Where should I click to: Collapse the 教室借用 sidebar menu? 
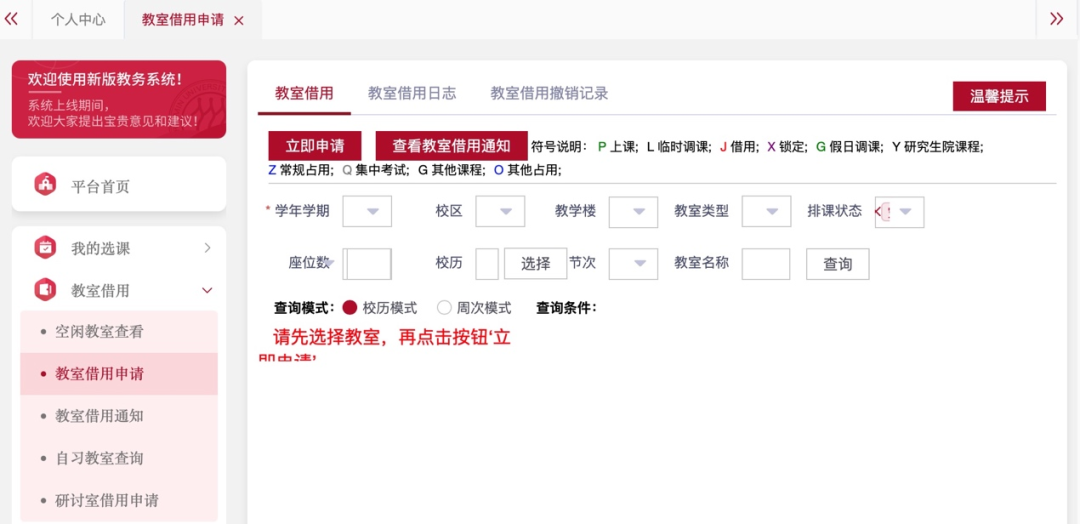(x=207, y=290)
